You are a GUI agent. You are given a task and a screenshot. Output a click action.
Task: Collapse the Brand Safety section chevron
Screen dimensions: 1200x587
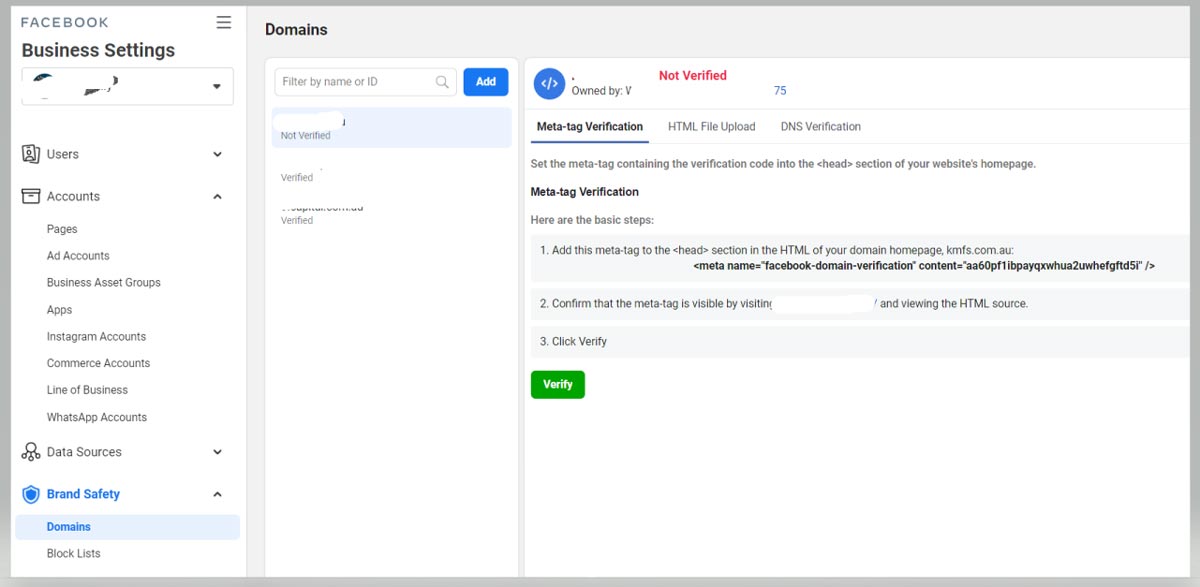coord(217,494)
